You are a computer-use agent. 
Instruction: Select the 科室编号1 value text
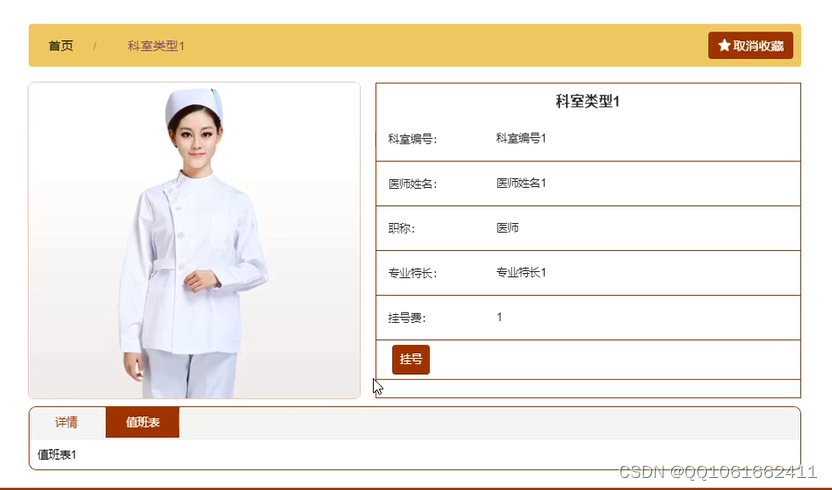coord(521,138)
